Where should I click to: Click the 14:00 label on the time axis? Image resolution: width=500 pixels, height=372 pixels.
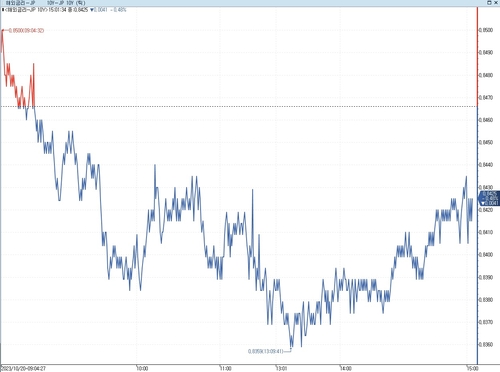[x=345, y=368]
